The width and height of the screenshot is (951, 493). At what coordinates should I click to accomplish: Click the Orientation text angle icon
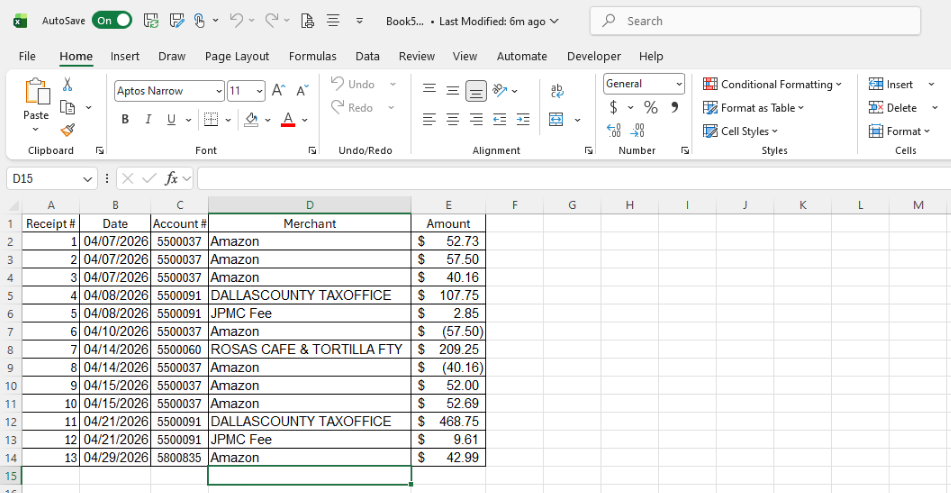click(500, 90)
